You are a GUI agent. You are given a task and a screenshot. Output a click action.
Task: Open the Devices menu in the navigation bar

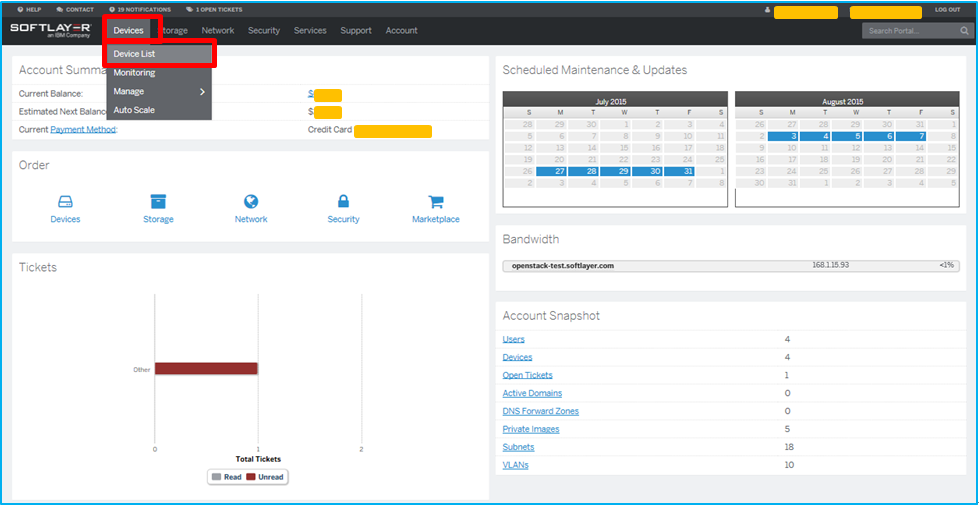point(129,31)
